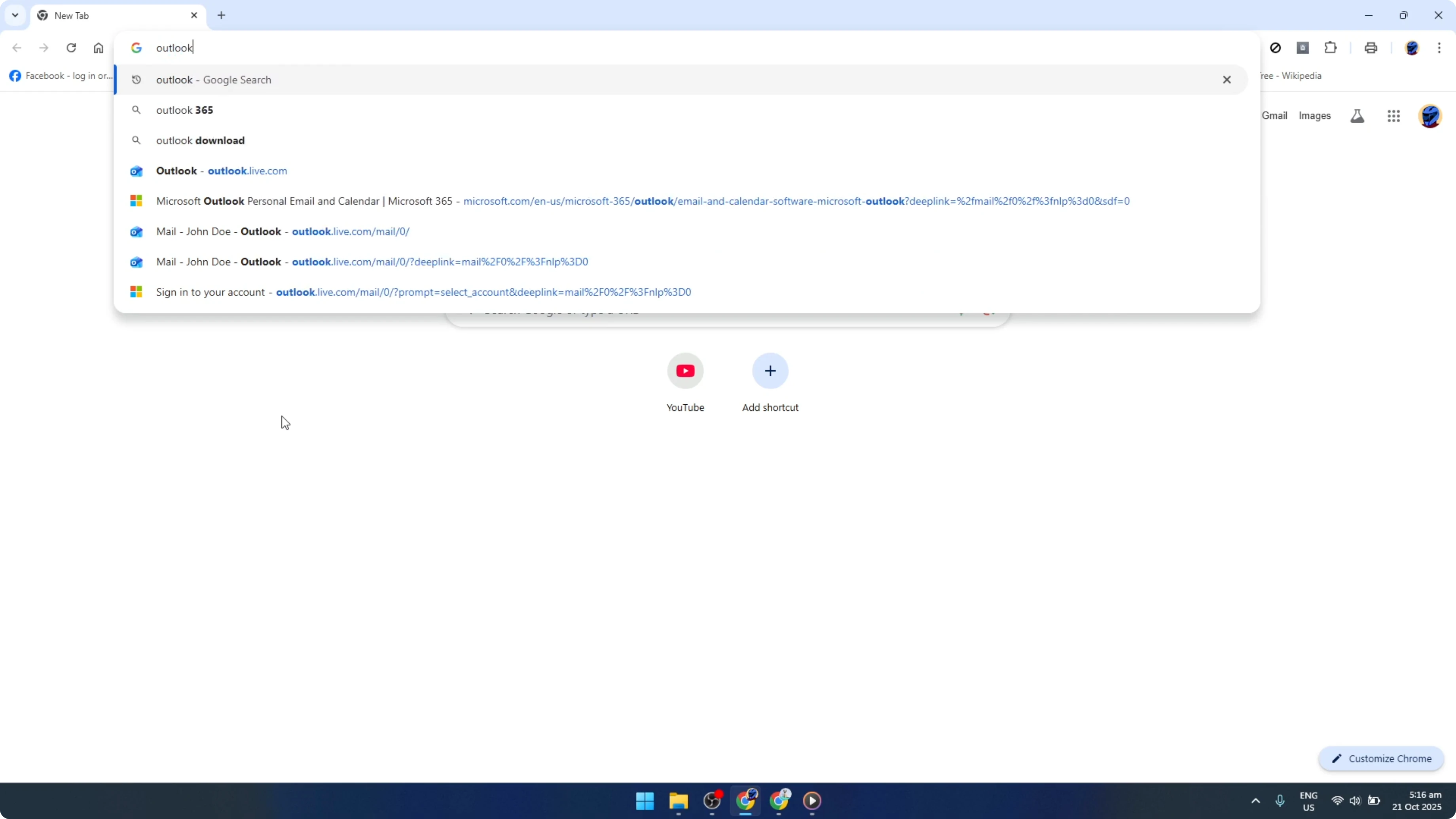Open the Wi-Fi network tray icon
The image size is (1456, 819).
[1337, 801]
